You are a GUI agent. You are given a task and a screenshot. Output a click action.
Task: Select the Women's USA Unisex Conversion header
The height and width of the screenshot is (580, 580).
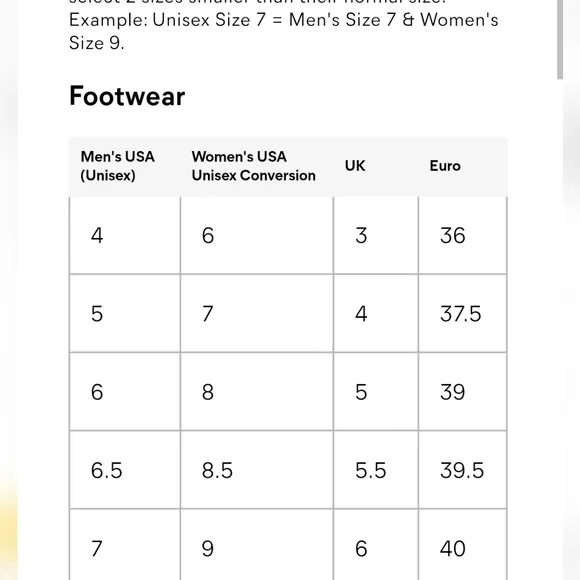[257, 166]
